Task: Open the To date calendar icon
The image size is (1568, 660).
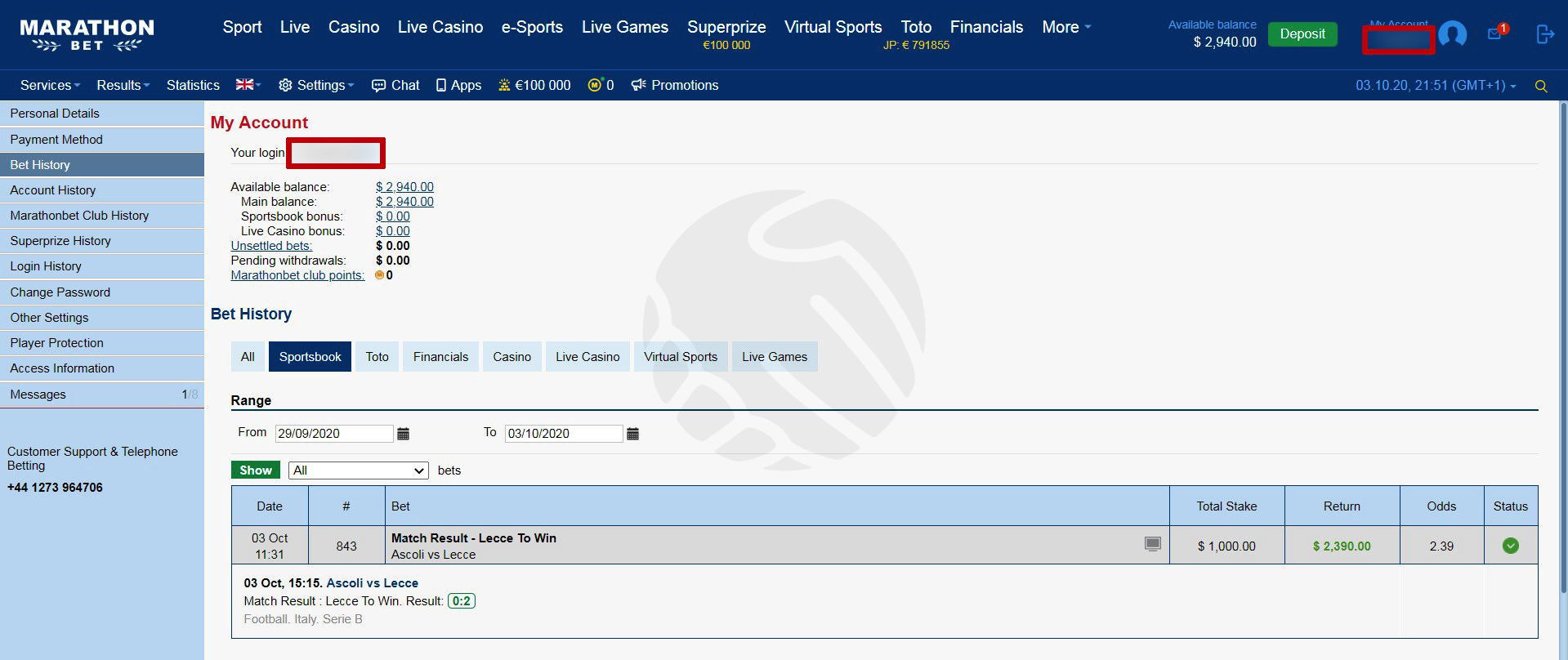Action: (632, 434)
